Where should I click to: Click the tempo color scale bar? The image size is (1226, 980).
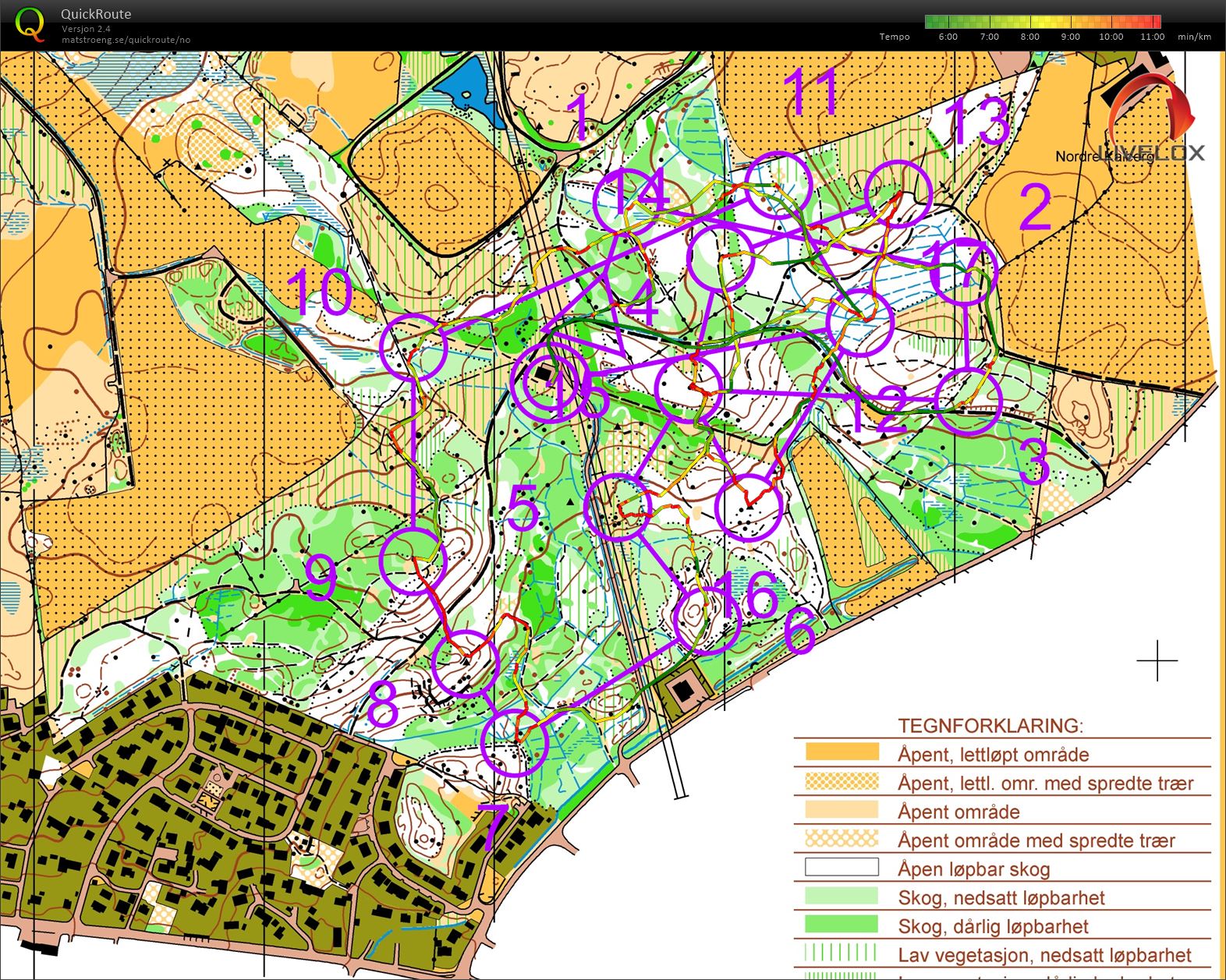[1043, 21]
